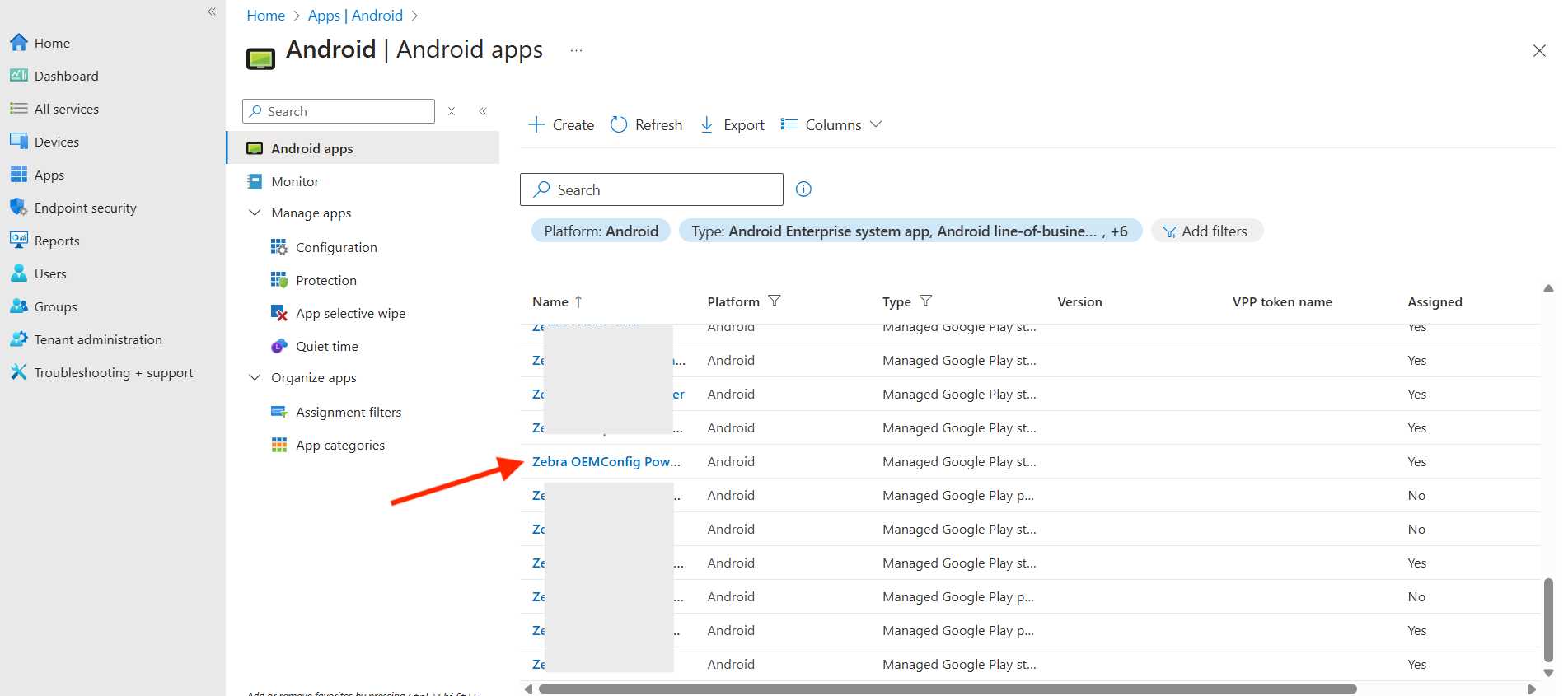Open App selective wipe menu item
The height and width of the screenshot is (696, 1568).
pyautogui.click(x=350, y=313)
